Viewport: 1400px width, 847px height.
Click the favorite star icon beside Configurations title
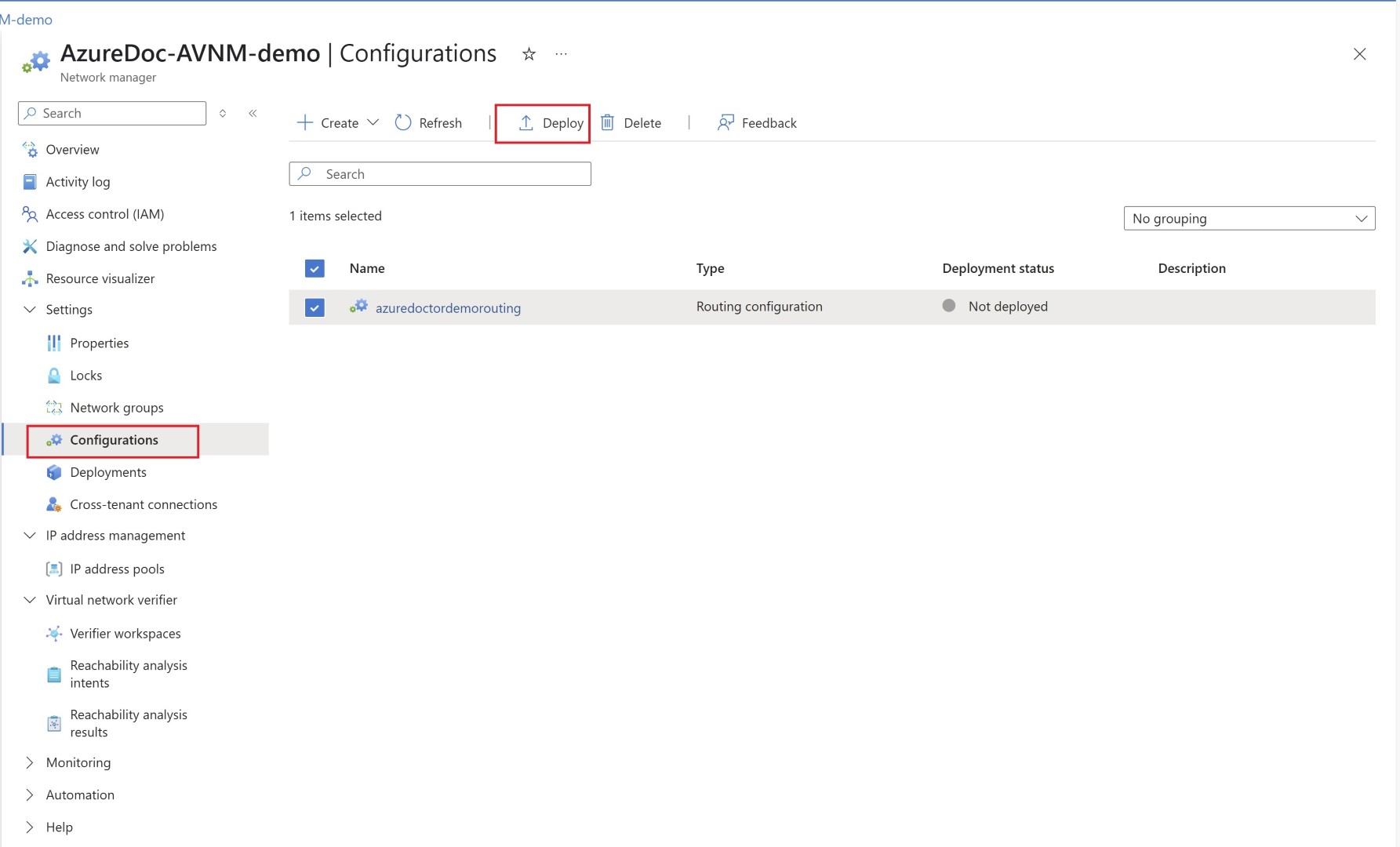529,53
